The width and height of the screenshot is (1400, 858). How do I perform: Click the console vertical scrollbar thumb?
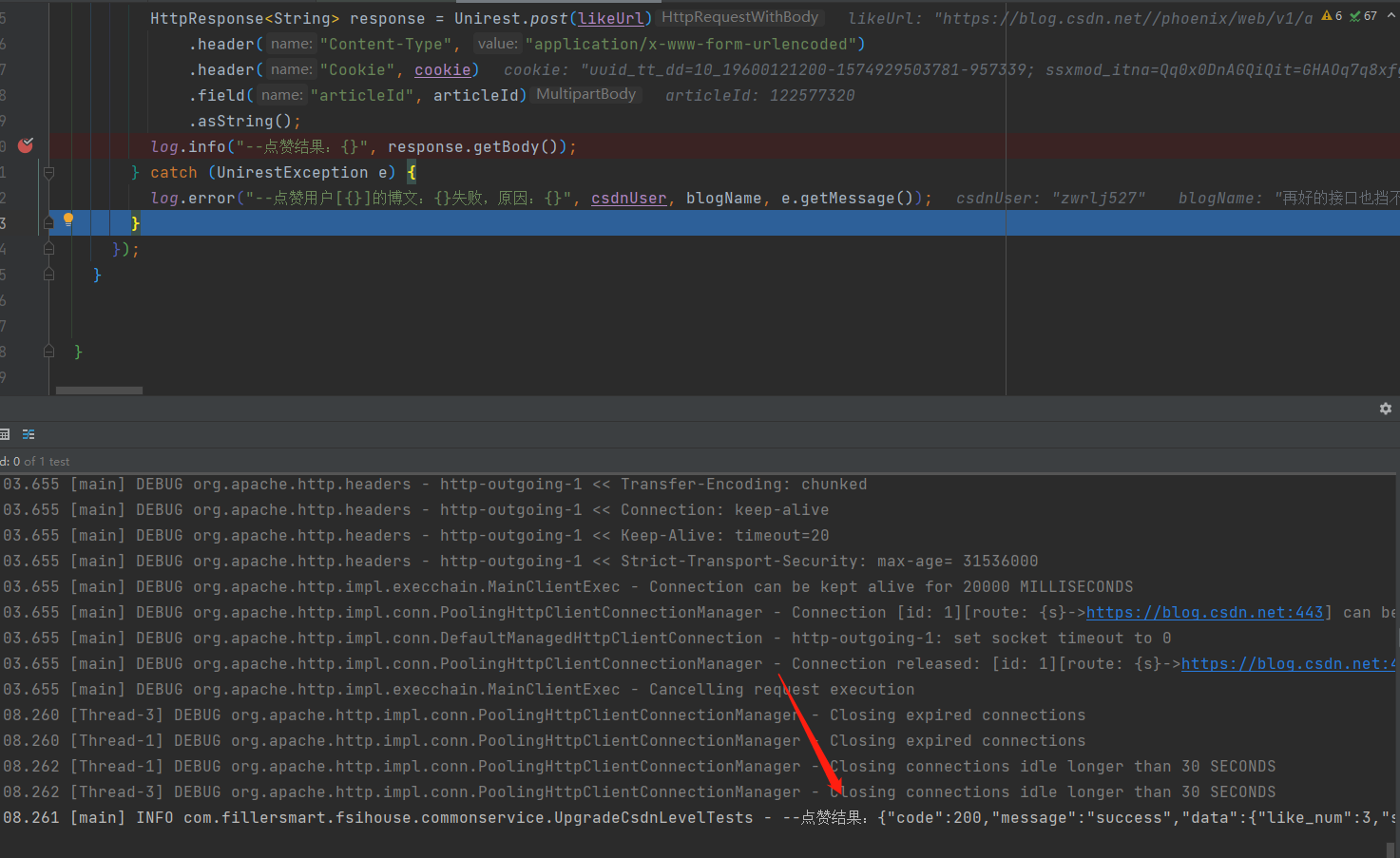click(x=1390, y=849)
